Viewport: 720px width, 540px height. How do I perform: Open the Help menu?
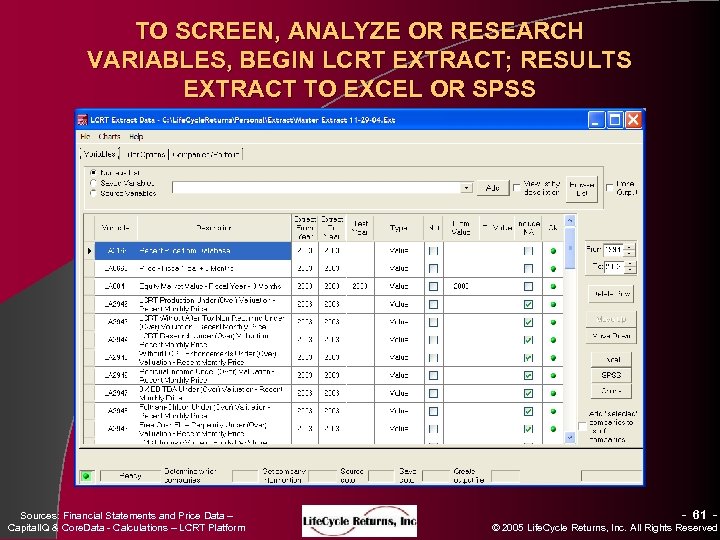pos(136,136)
